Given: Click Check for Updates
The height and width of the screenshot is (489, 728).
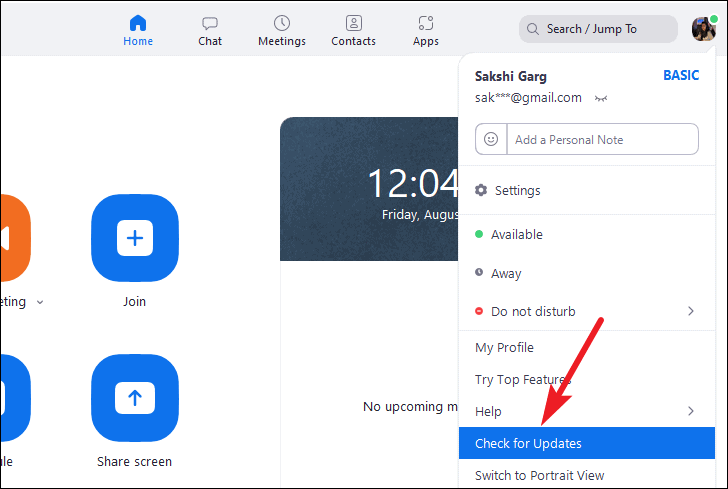Looking at the screenshot, I should coord(587,443).
